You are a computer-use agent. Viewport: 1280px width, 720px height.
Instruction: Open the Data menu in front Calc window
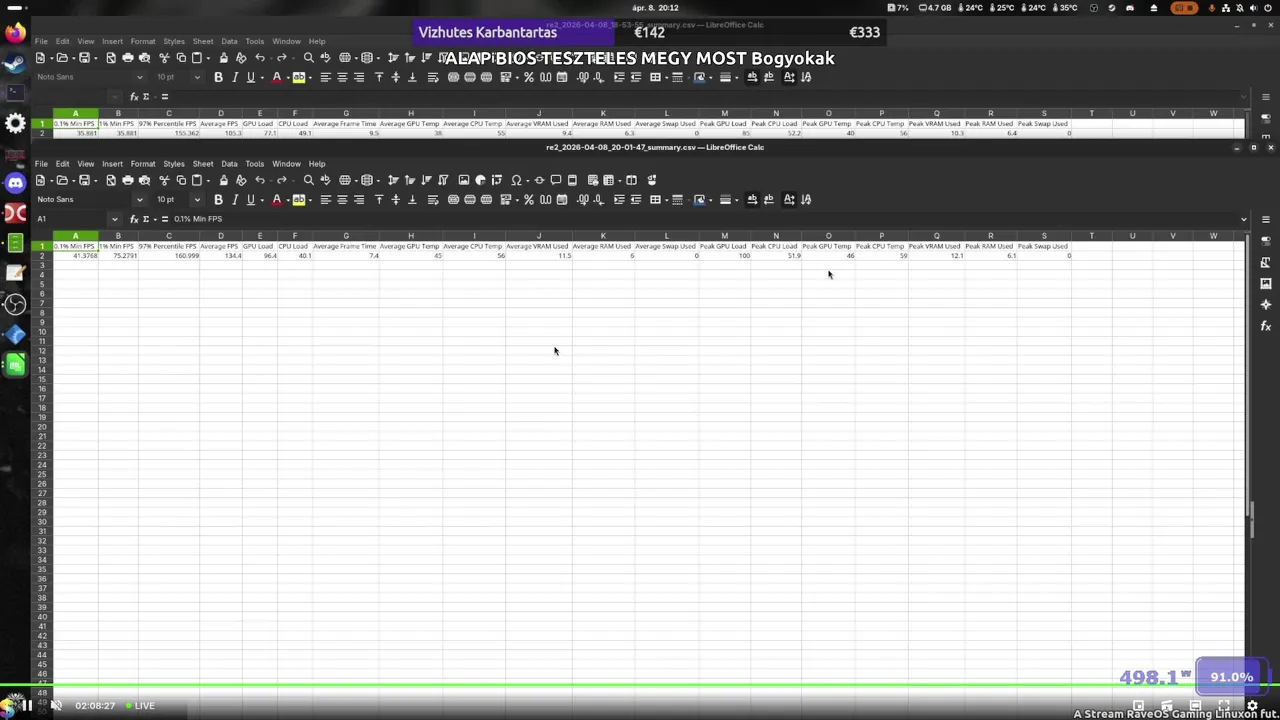coord(229,163)
